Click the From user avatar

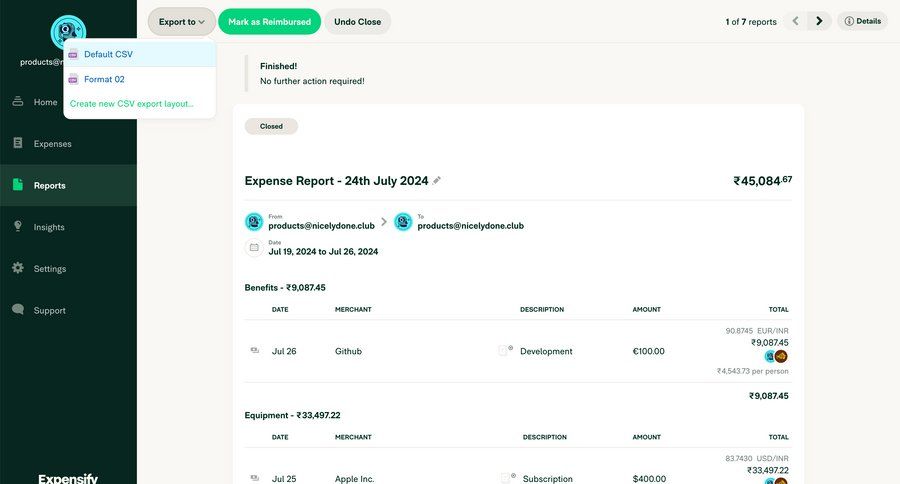[254, 222]
